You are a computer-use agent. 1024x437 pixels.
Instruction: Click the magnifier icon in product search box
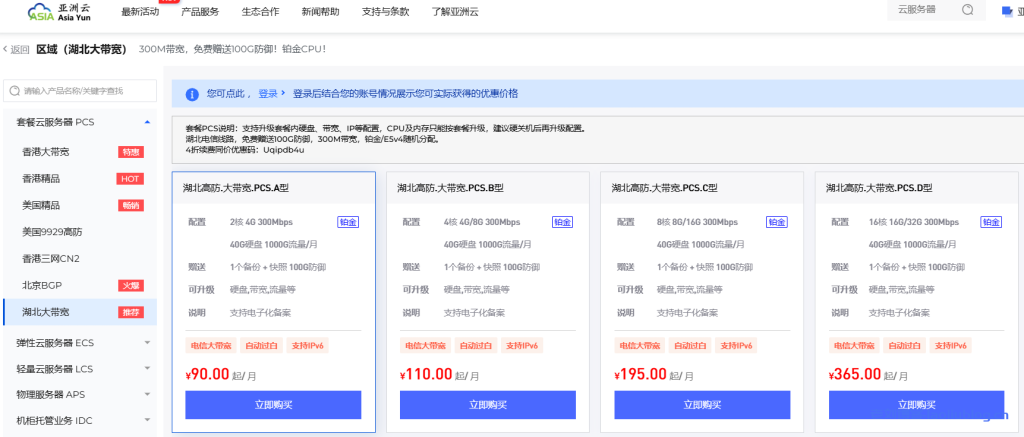point(14,91)
